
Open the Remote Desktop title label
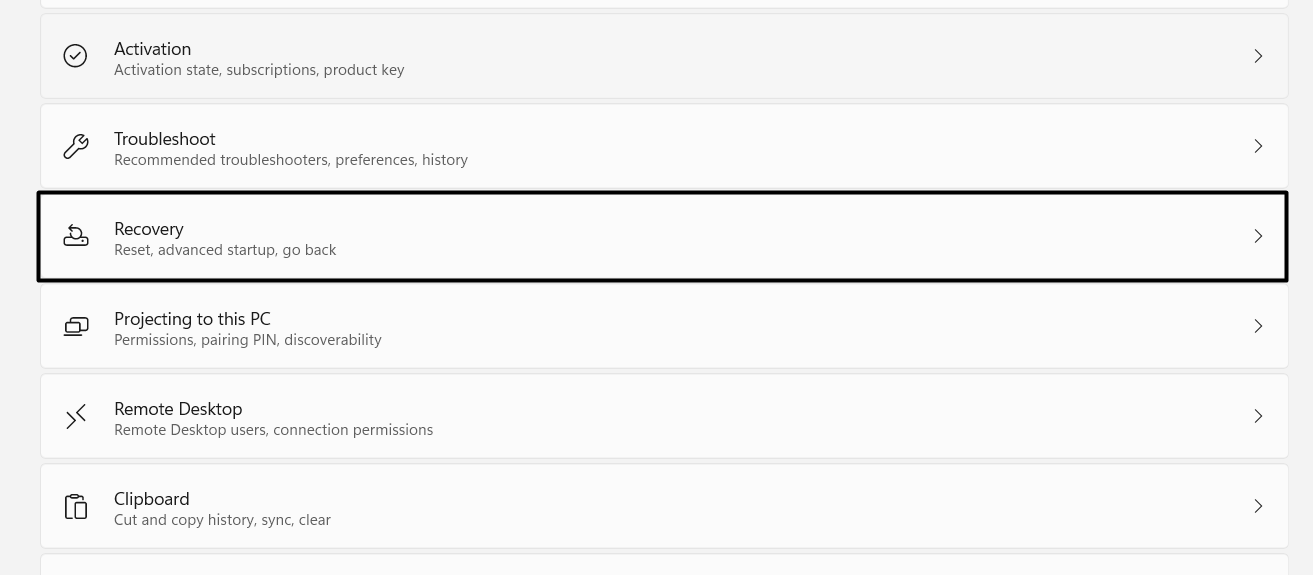(178, 409)
